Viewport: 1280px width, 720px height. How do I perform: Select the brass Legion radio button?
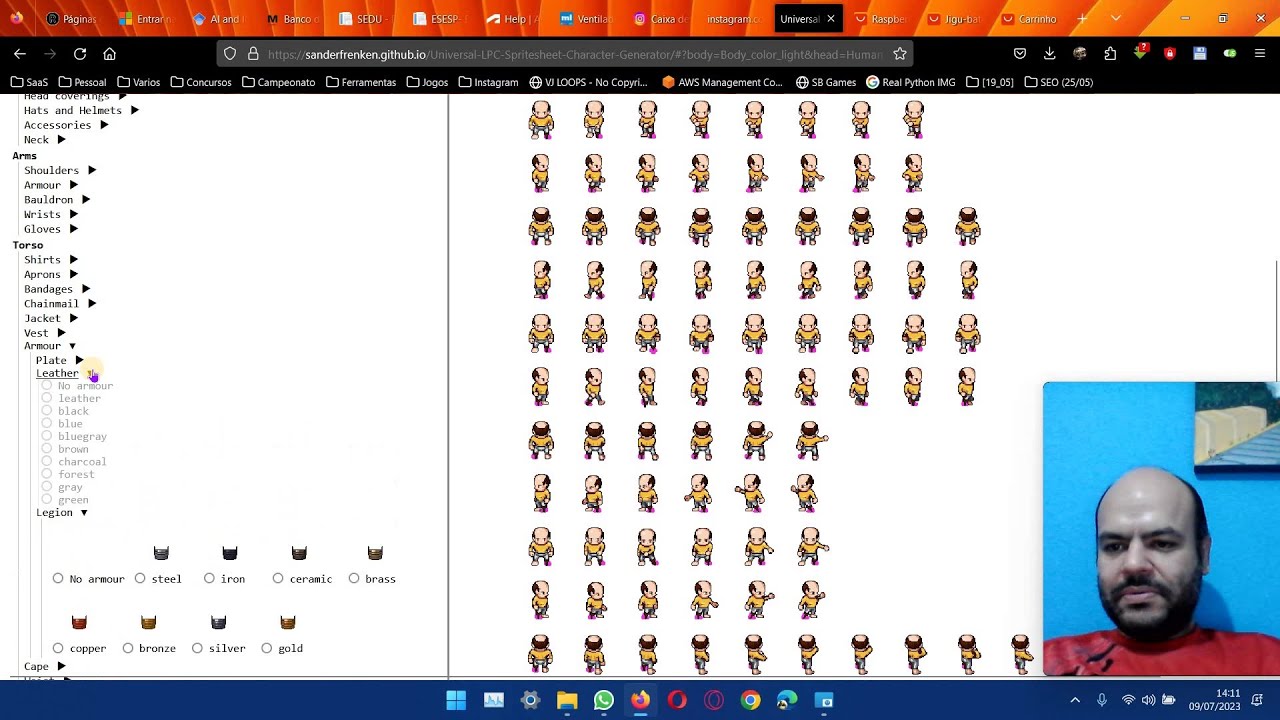point(354,578)
